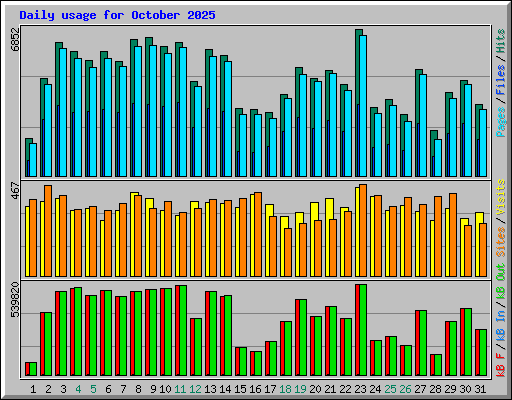The image size is (512, 400).
Task: Select the green kB Out bar for day 11
Action: (x=183, y=330)
